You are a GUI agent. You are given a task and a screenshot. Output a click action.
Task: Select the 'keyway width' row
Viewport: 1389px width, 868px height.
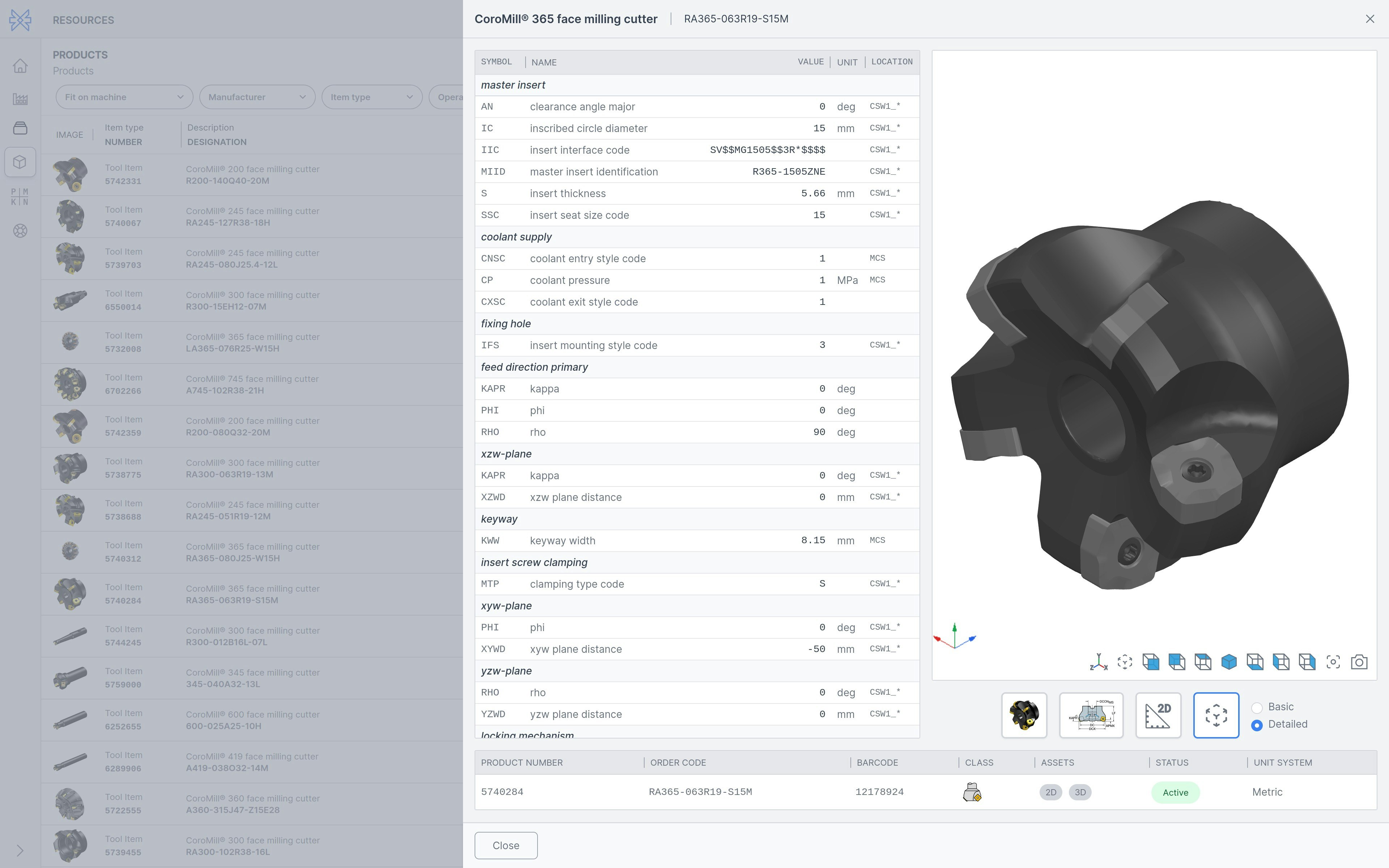pos(697,541)
